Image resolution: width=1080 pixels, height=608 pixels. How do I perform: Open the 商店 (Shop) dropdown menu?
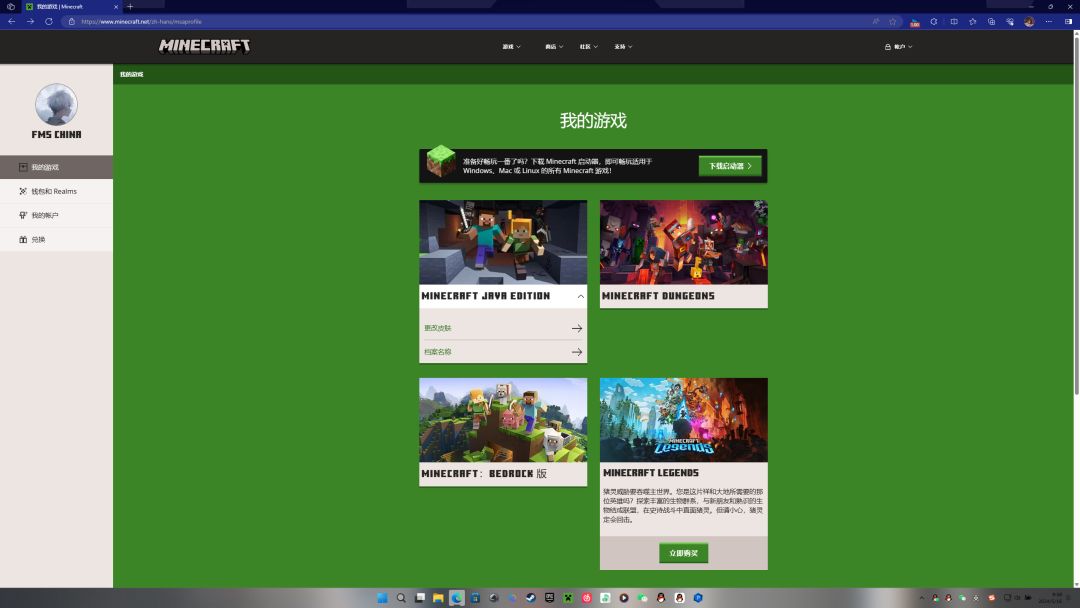[x=554, y=47]
